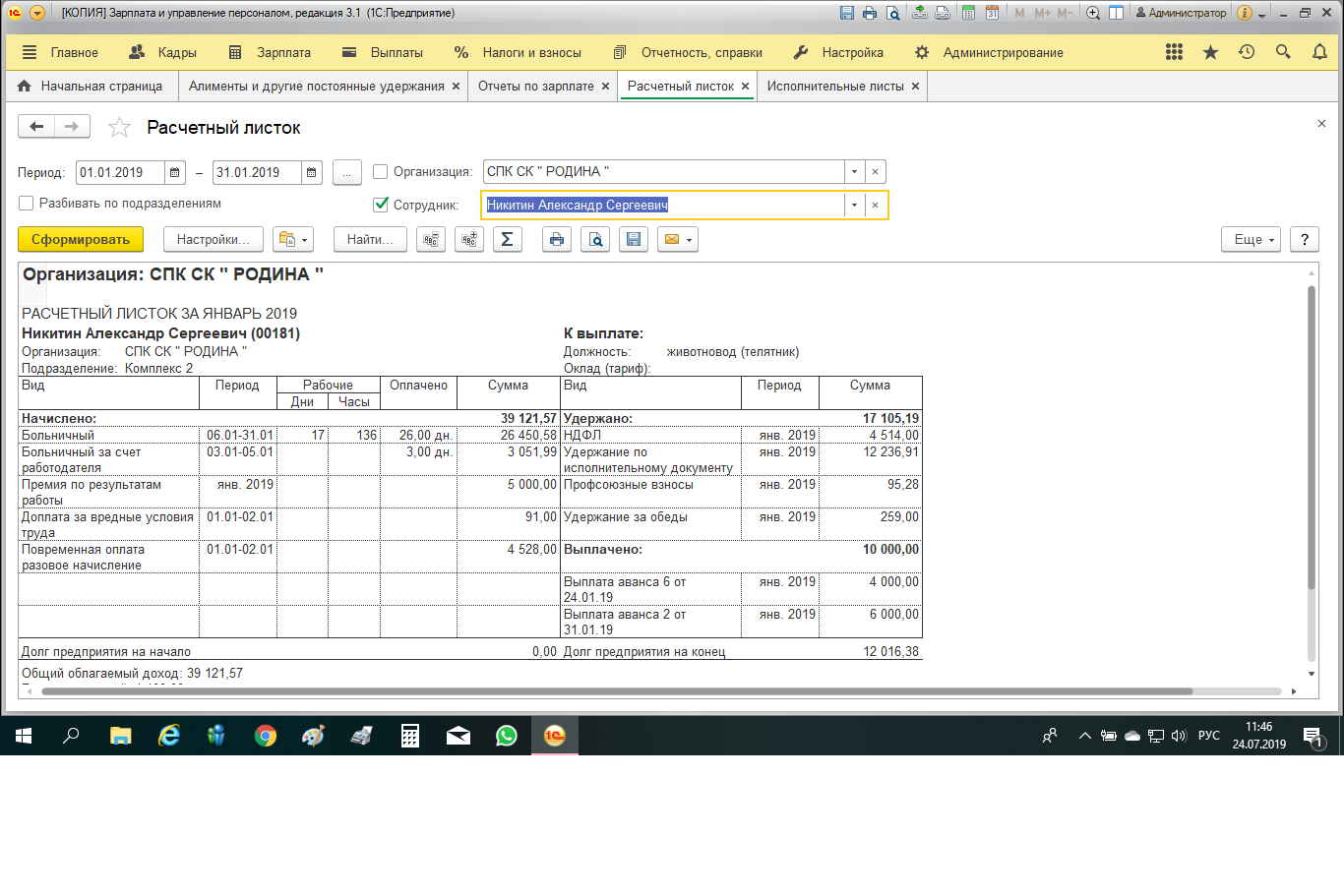
Task: Expand the Еще menu button
Action: (1251, 239)
